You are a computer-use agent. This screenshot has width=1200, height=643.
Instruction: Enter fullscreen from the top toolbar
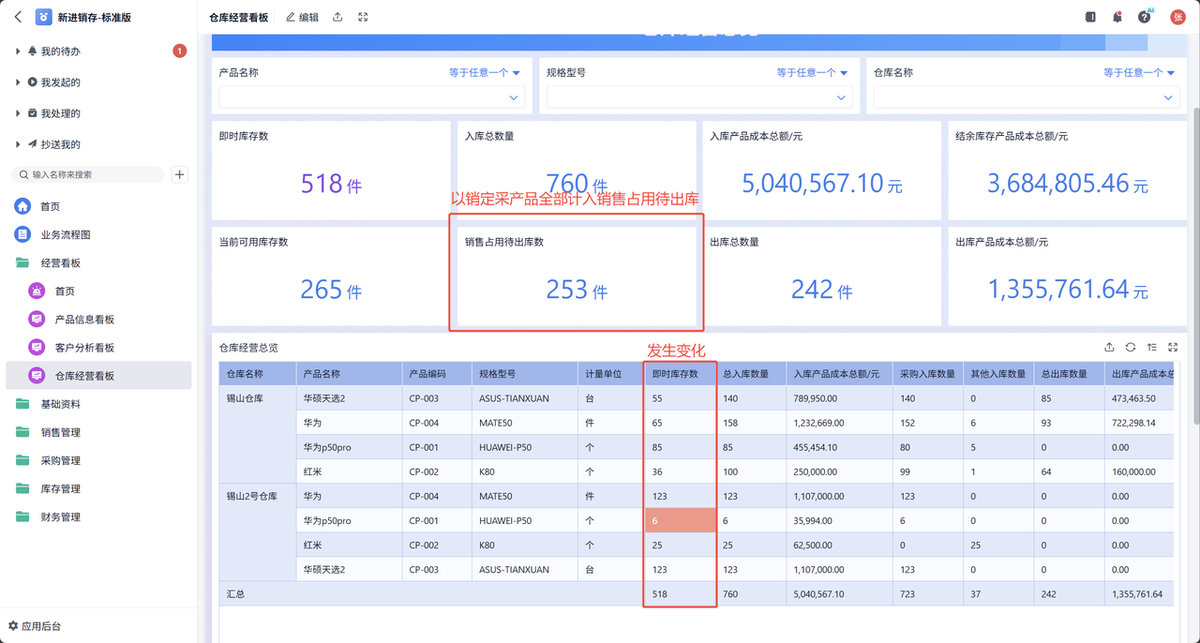click(363, 17)
